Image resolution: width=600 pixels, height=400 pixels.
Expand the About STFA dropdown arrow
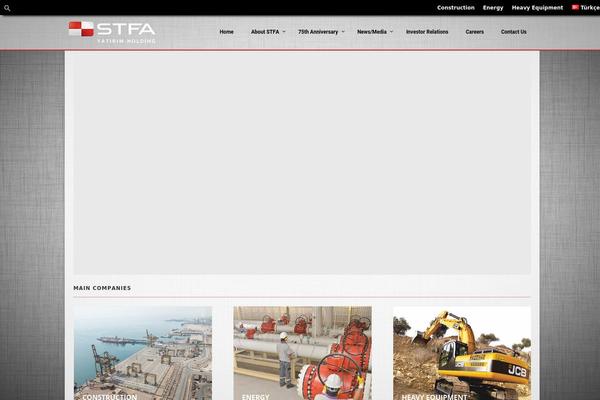(x=284, y=32)
